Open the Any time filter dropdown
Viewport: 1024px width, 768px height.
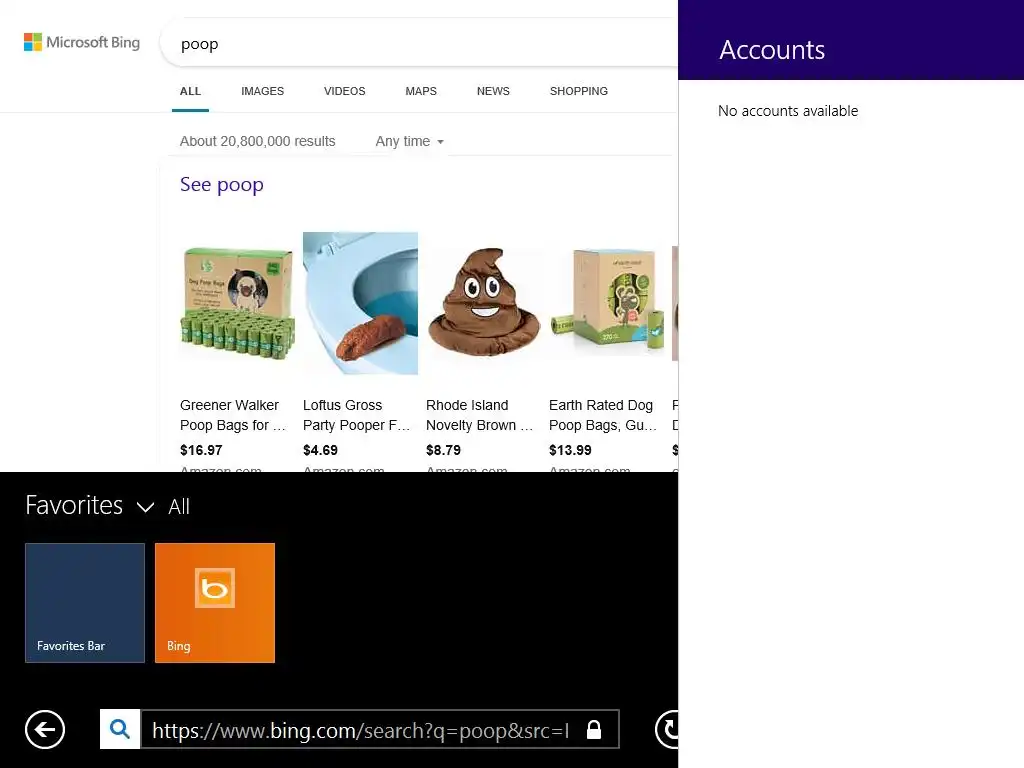pos(409,141)
